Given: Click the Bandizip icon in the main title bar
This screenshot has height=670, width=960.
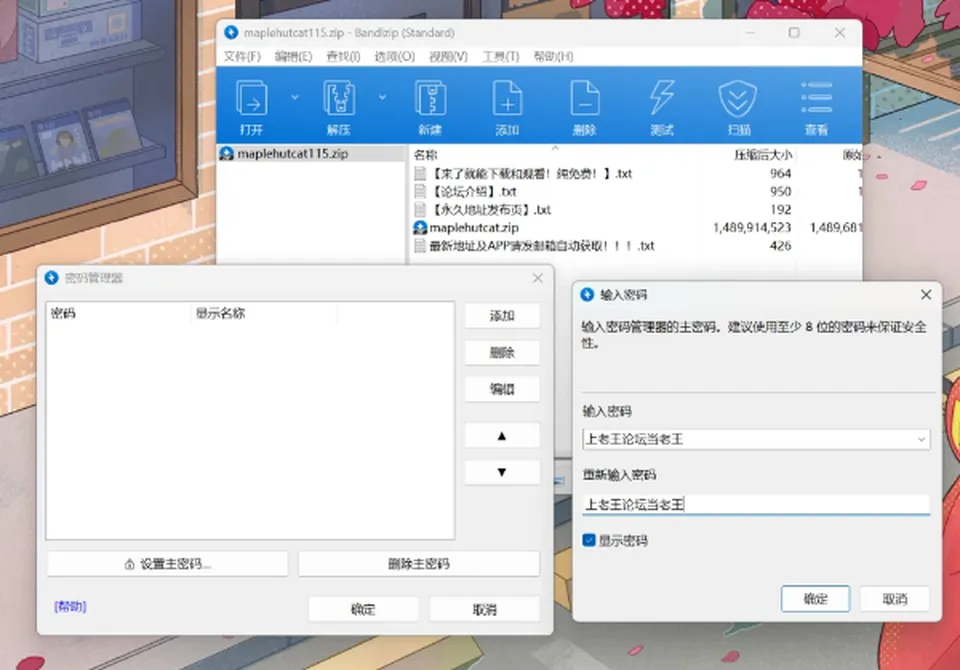Looking at the screenshot, I should tap(231, 32).
